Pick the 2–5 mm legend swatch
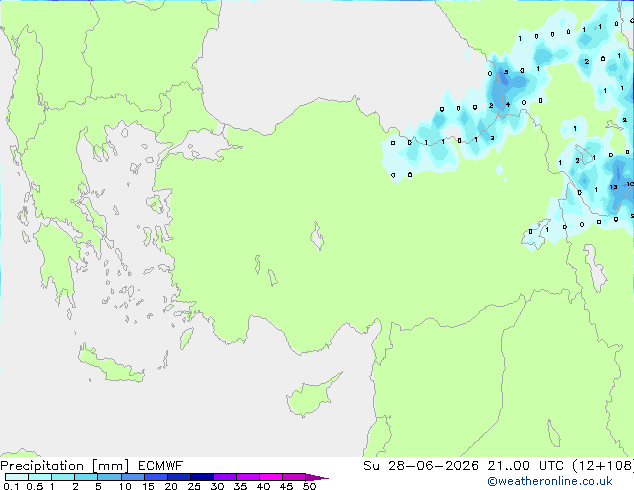Viewport: 634px width, 490px height. tap(86, 477)
